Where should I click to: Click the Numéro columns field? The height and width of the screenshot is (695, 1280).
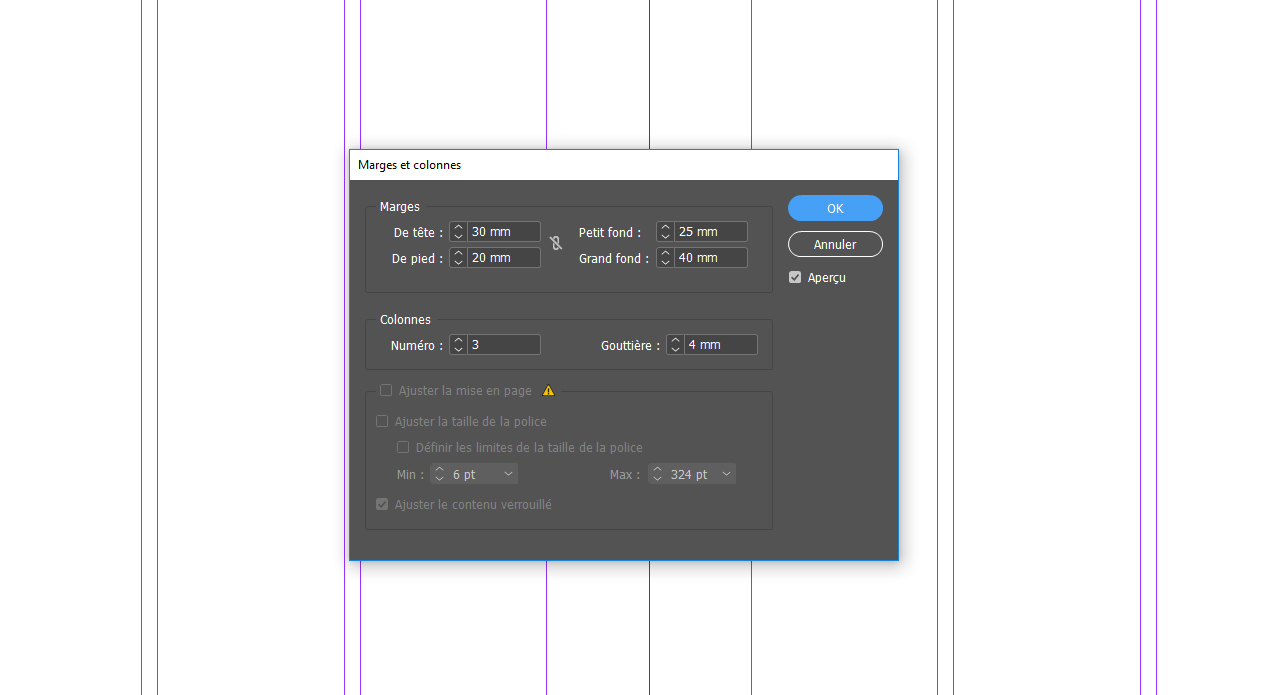(x=504, y=344)
